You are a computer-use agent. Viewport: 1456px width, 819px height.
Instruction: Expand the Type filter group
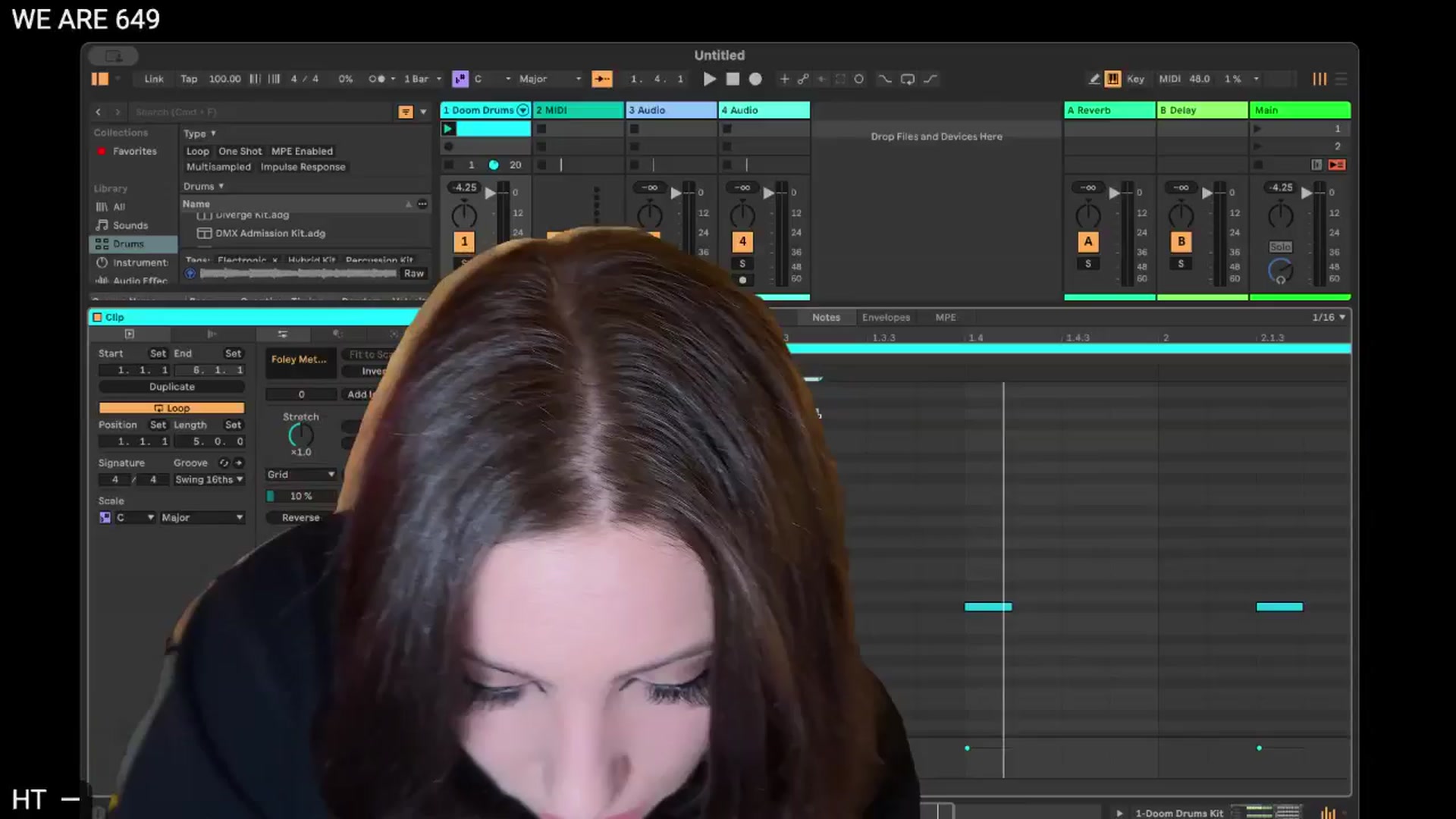(x=199, y=133)
